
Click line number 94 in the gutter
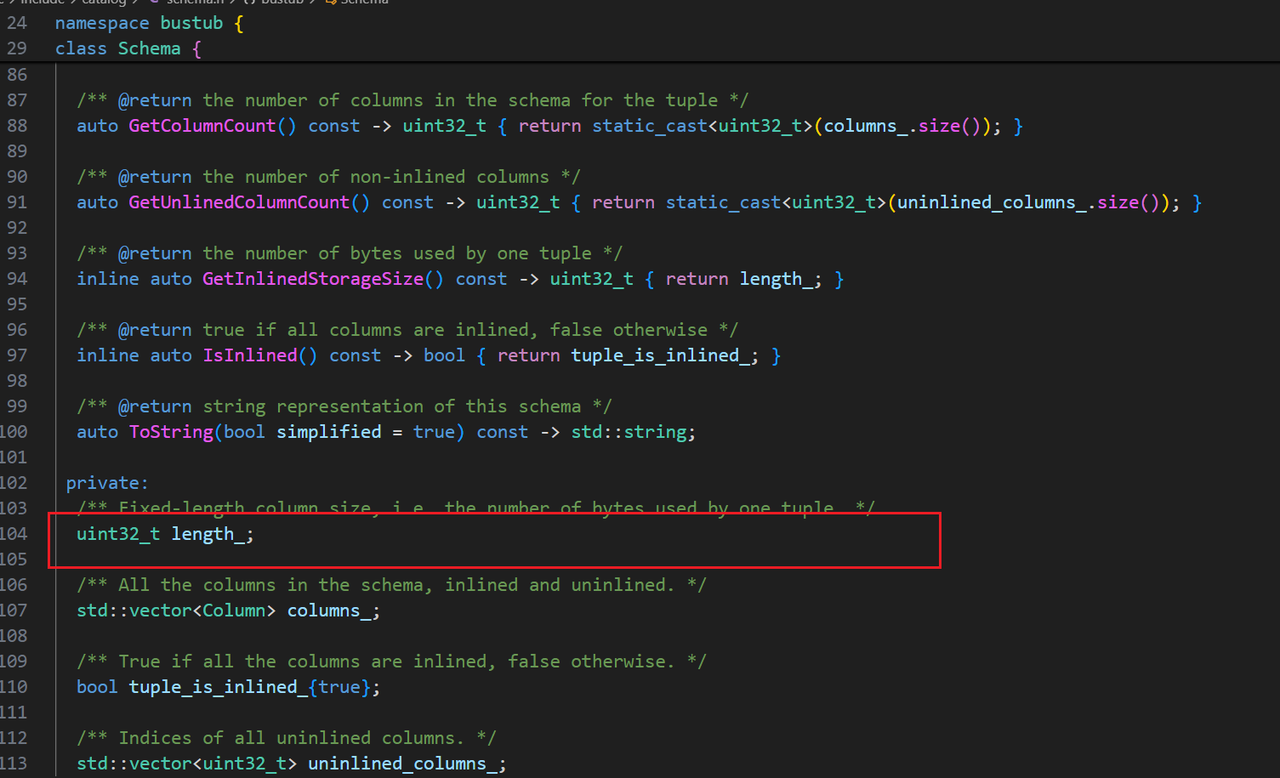point(17,279)
